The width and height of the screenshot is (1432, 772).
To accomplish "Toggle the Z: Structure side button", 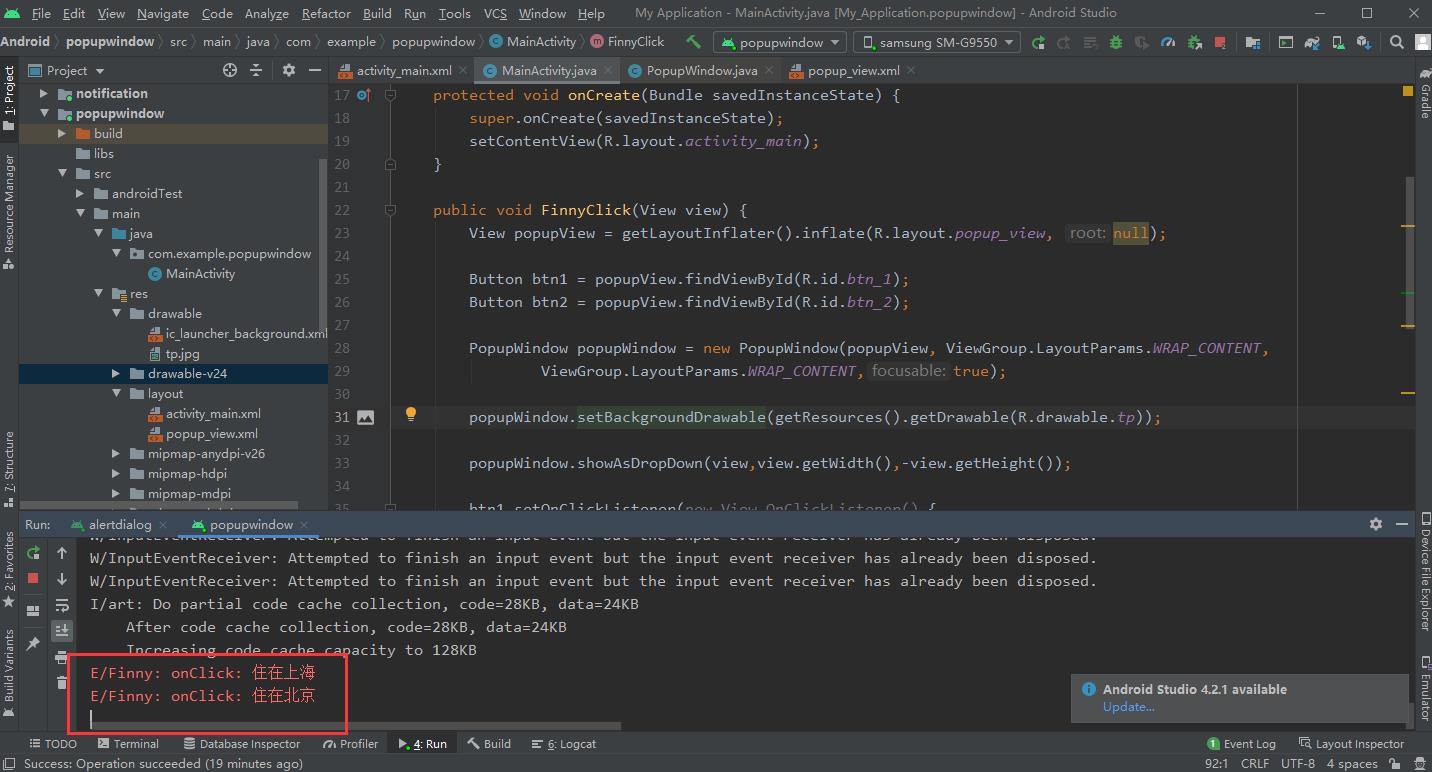I will pyautogui.click(x=9, y=469).
